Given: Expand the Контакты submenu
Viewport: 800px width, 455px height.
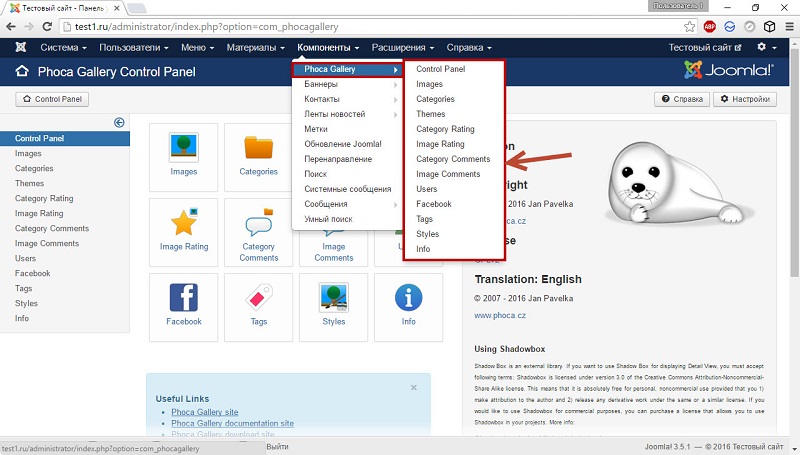Looking at the screenshot, I should (347, 99).
